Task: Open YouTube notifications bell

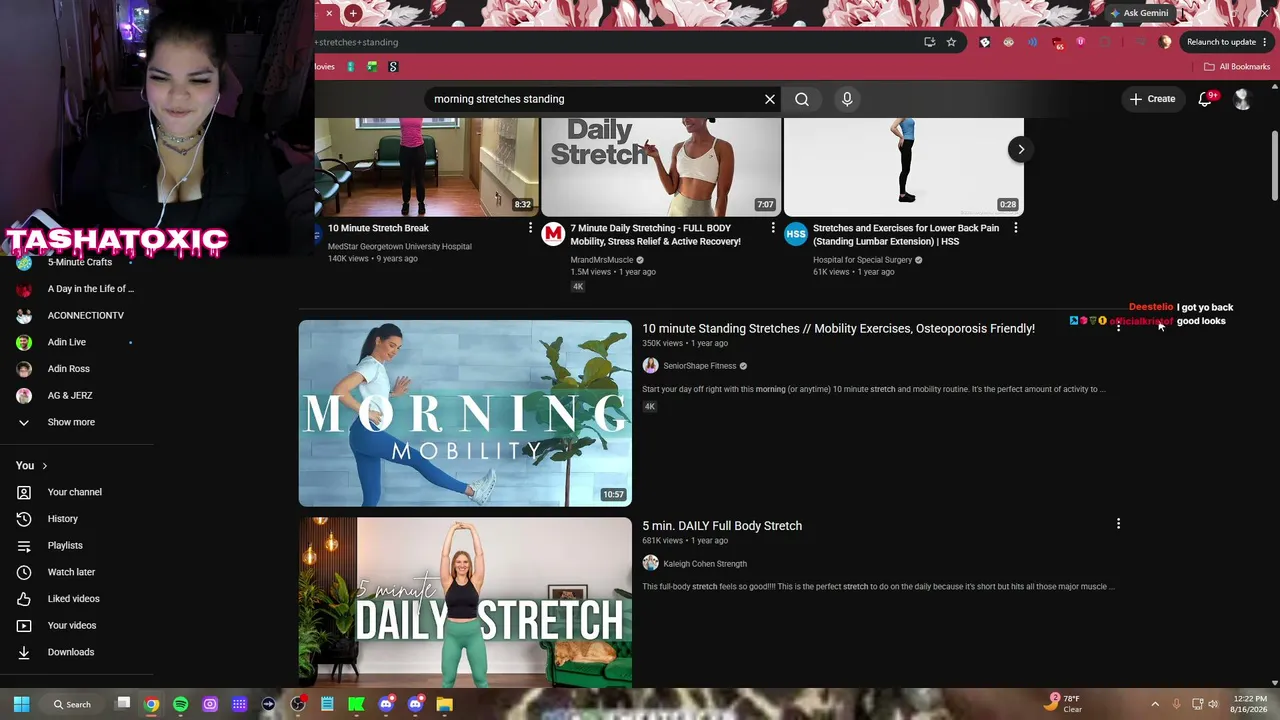Action: 1205,99
